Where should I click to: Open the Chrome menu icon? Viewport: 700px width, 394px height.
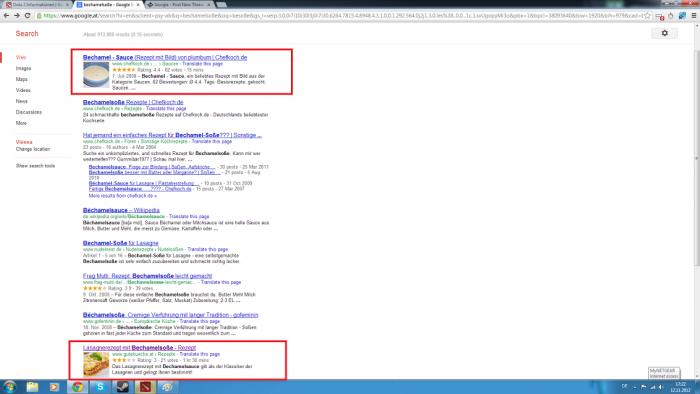coord(694,16)
